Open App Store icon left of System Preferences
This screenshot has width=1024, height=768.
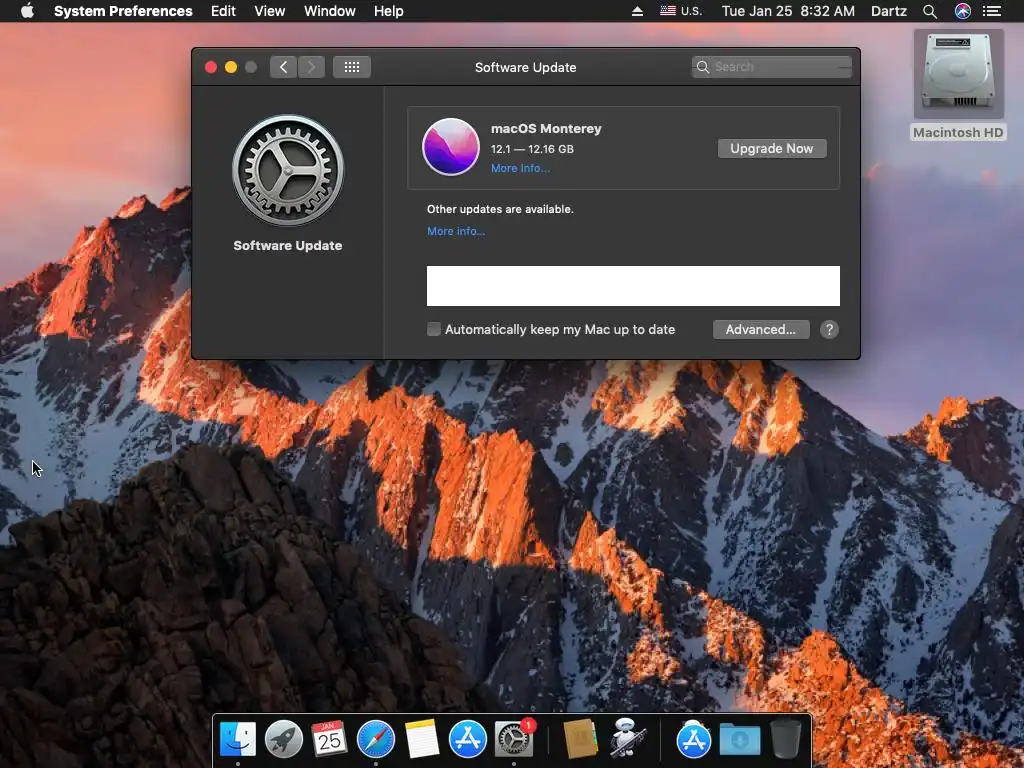[468, 739]
